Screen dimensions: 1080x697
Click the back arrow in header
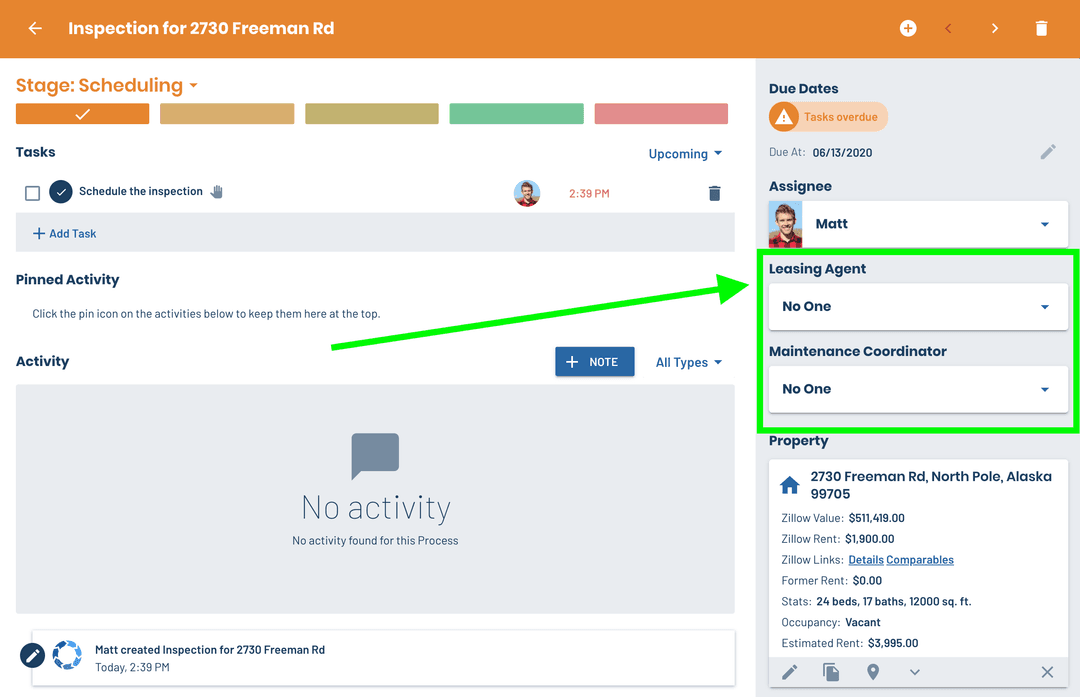[x=35, y=29]
